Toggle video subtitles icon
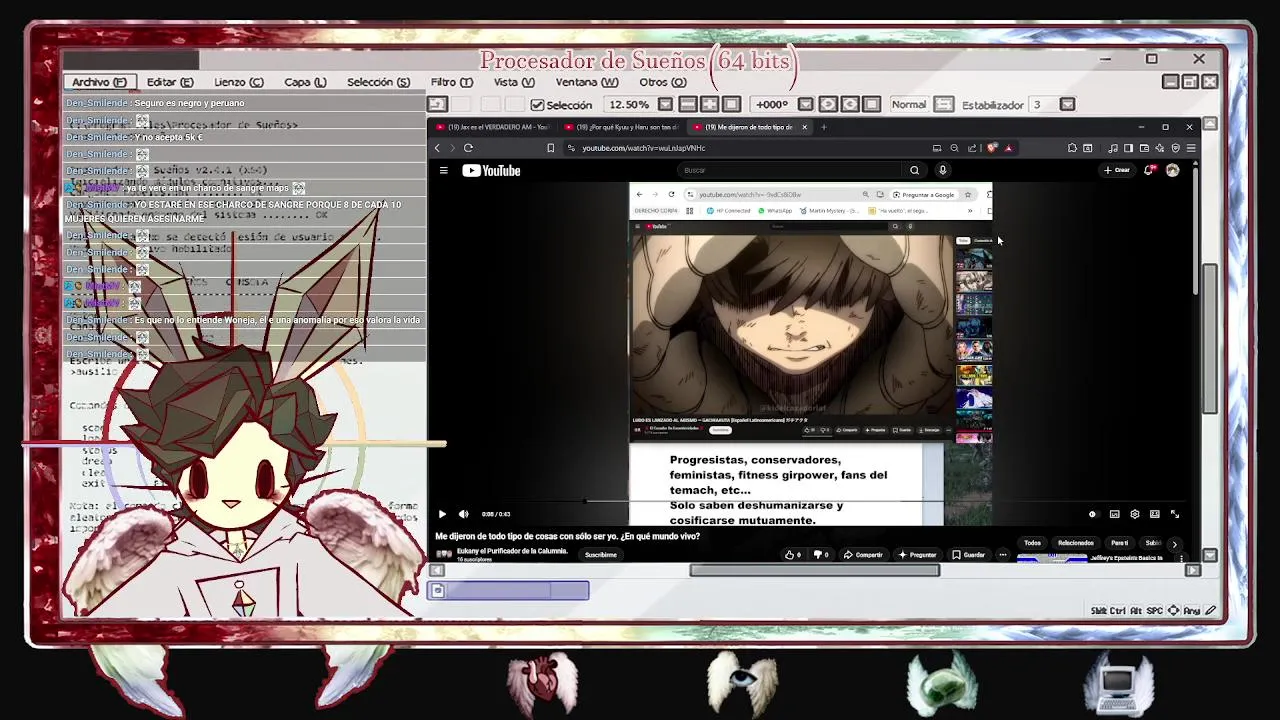 point(1114,514)
